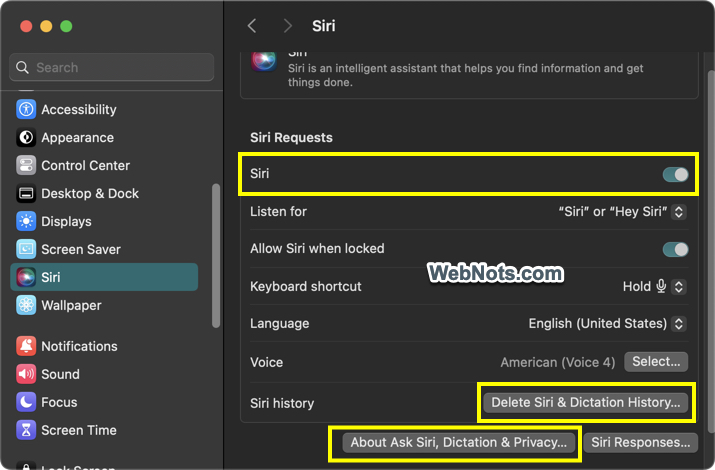Go back with the left chevron
The width and height of the screenshot is (715, 470).
pyautogui.click(x=252, y=26)
